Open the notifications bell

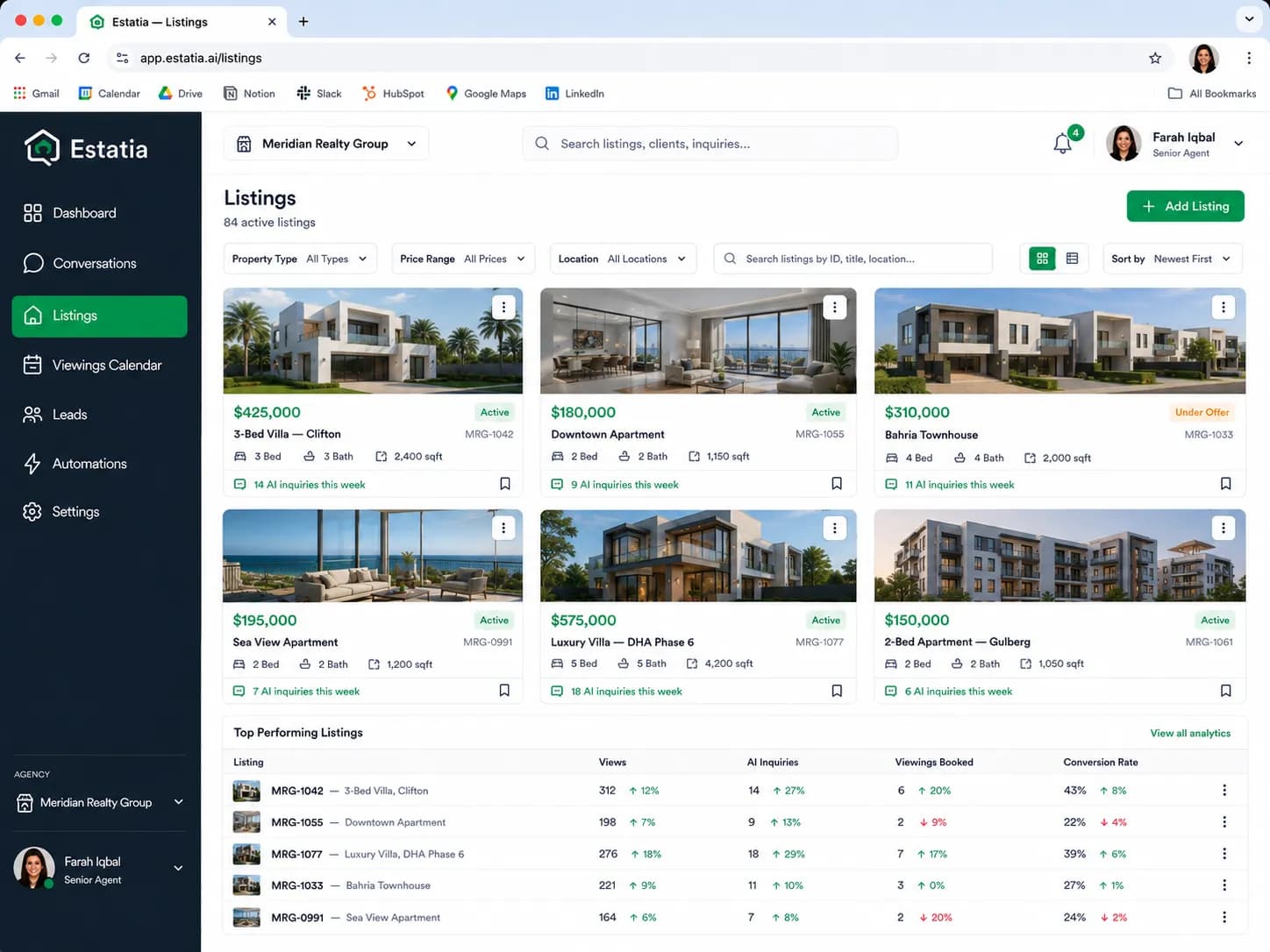(1062, 144)
